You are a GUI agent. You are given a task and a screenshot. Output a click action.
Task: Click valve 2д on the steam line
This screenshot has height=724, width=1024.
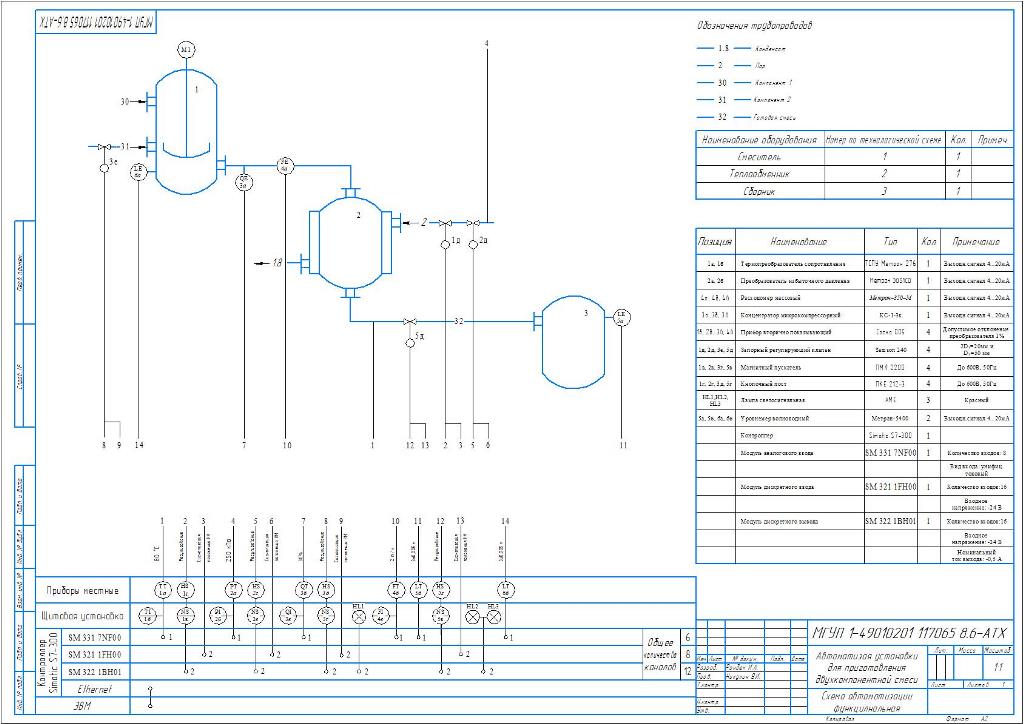tap(473, 223)
